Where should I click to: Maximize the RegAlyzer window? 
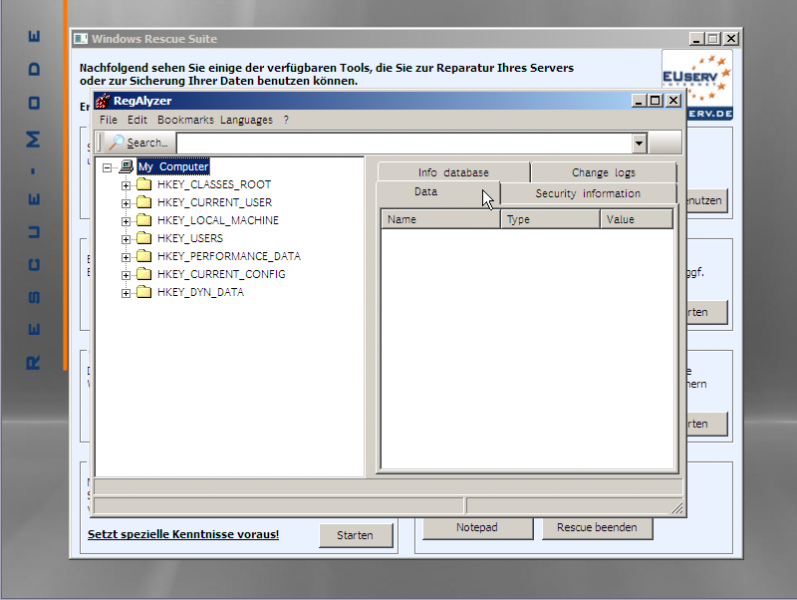655,101
